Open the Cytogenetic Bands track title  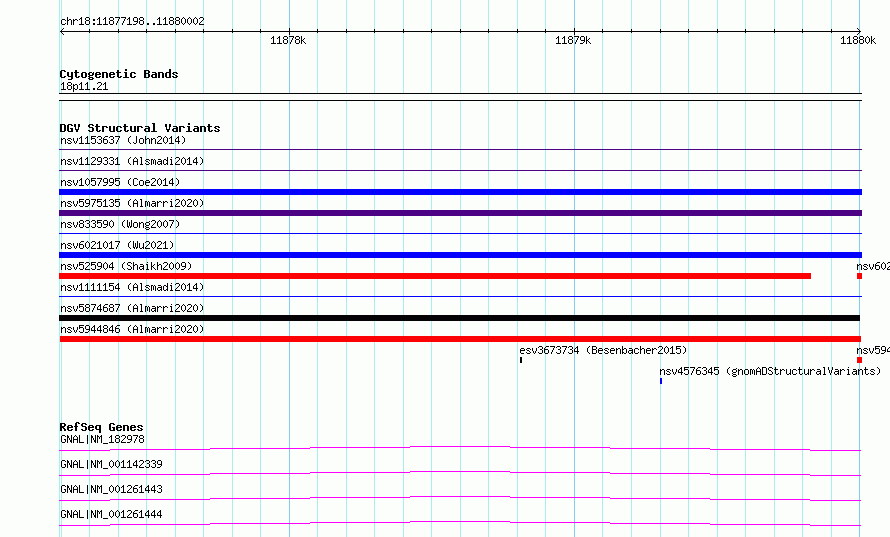(x=119, y=74)
